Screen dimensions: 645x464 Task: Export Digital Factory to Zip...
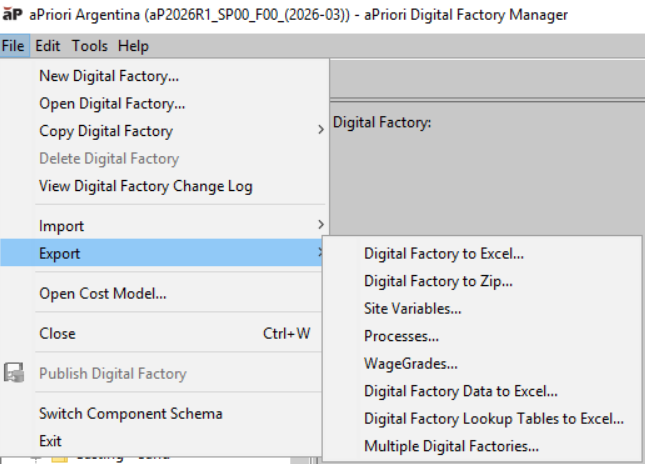[x=482, y=281]
